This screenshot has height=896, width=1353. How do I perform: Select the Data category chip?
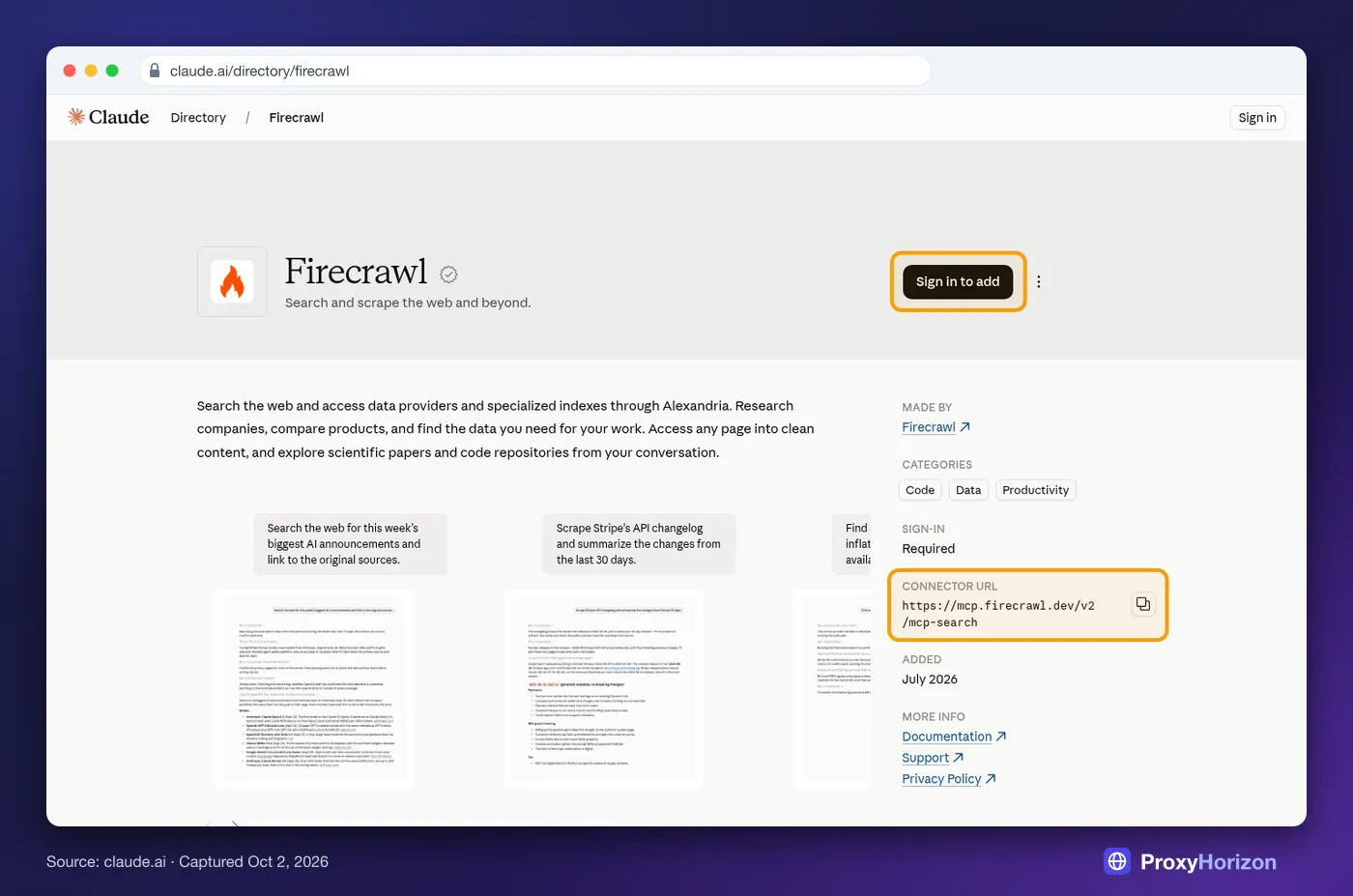[x=968, y=490]
